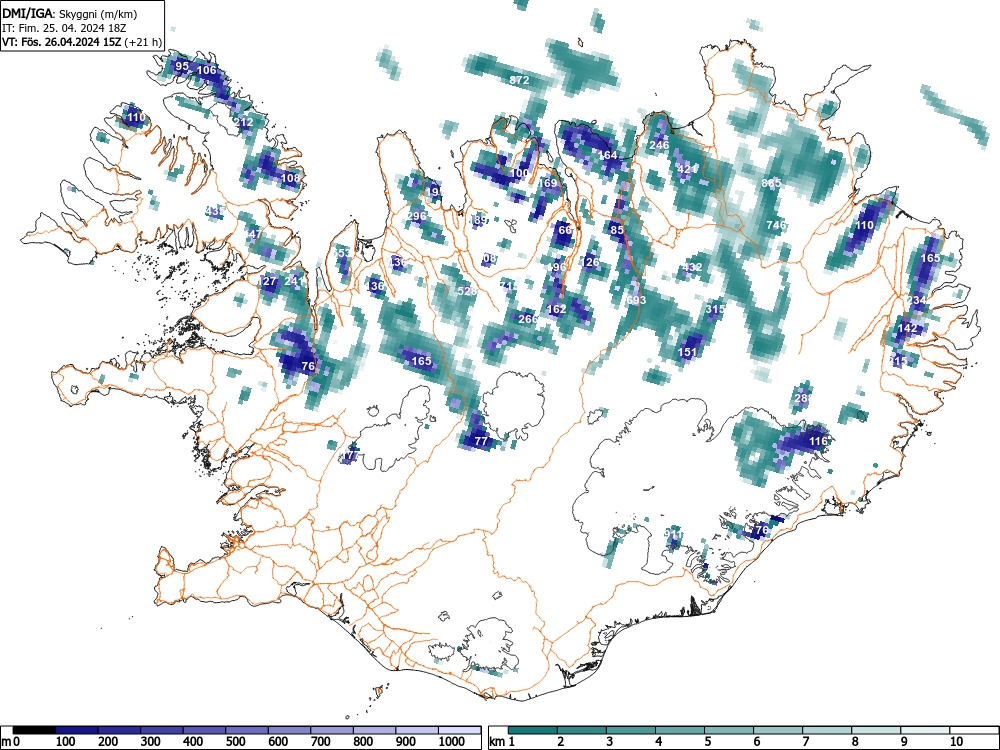
Task: Click the 'IT: Fim. 25. 04. 2024 18Z' line
Action: [62, 28]
